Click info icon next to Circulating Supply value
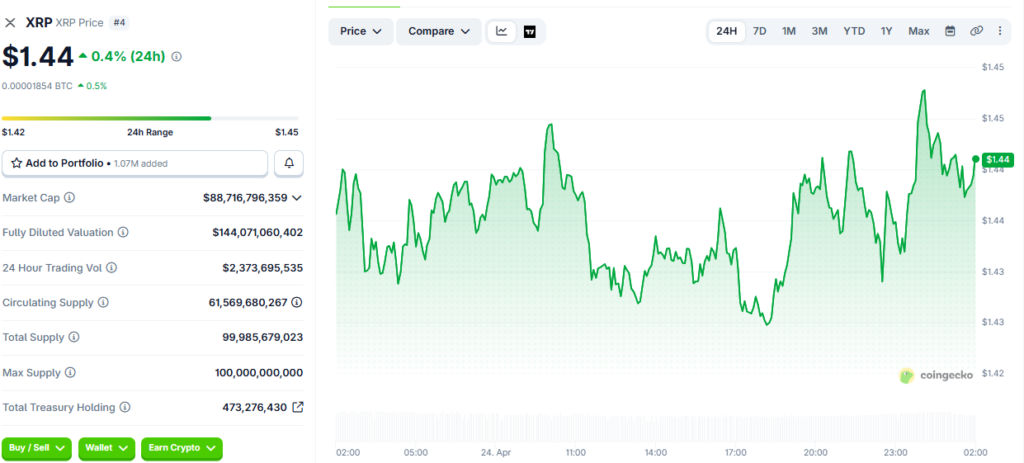The width and height of the screenshot is (1024, 463). tap(297, 302)
